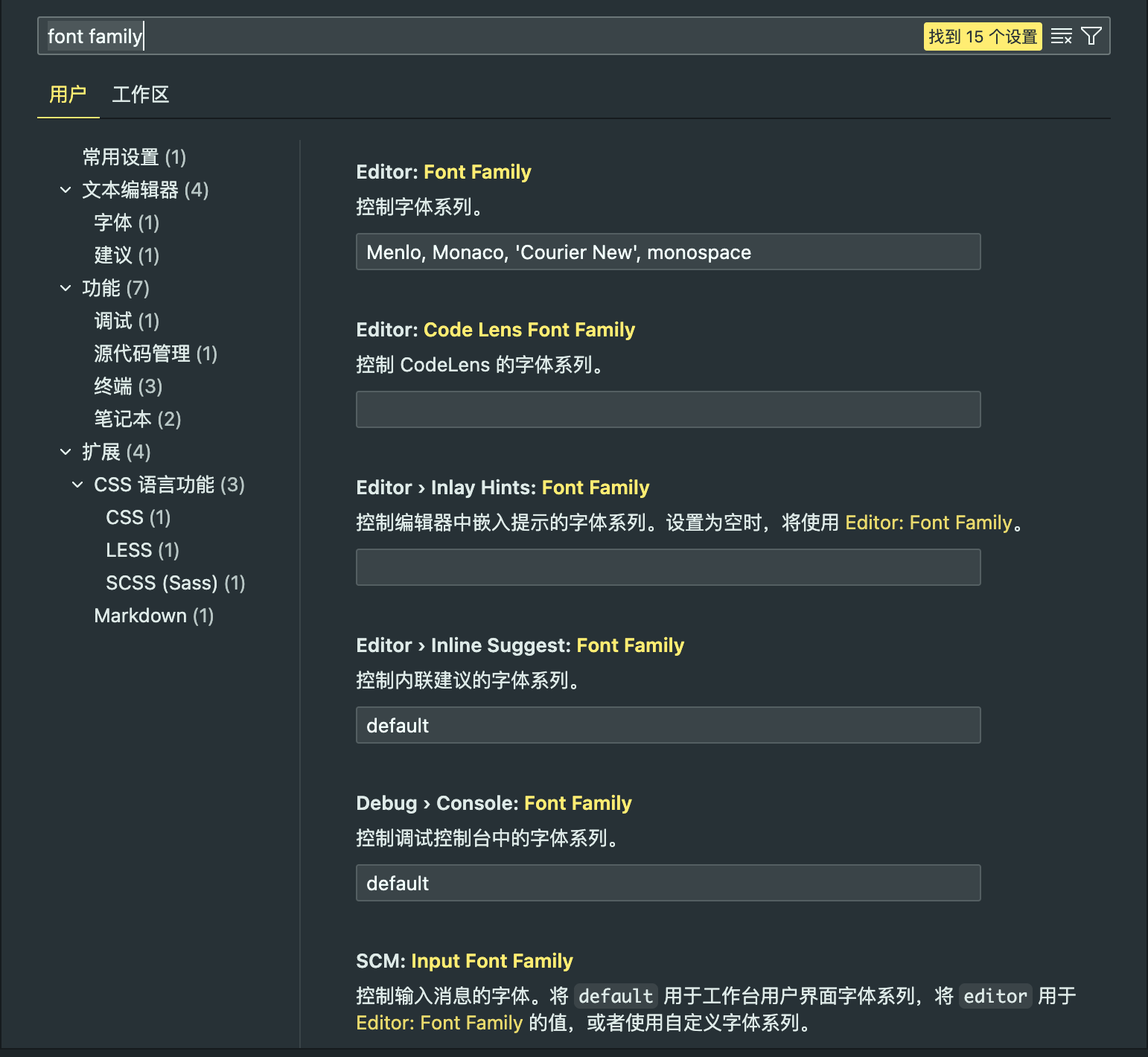
Task: Edit the Inline Suggest Font Family field
Action: [x=668, y=726]
